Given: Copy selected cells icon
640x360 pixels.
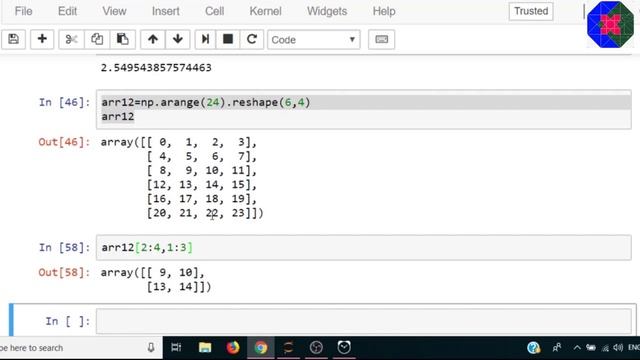Looking at the screenshot, I should coord(97,39).
